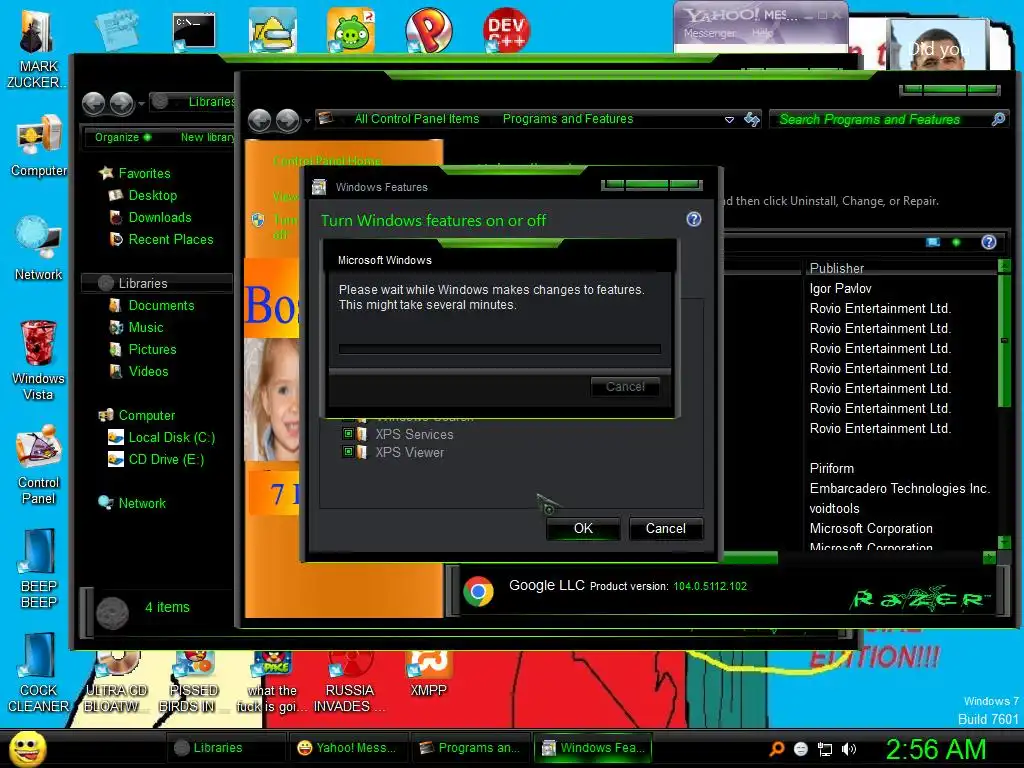The height and width of the screenshot is (768, 1024).
Task: Click the network connection tray icon
Action: tap(825, 749)
